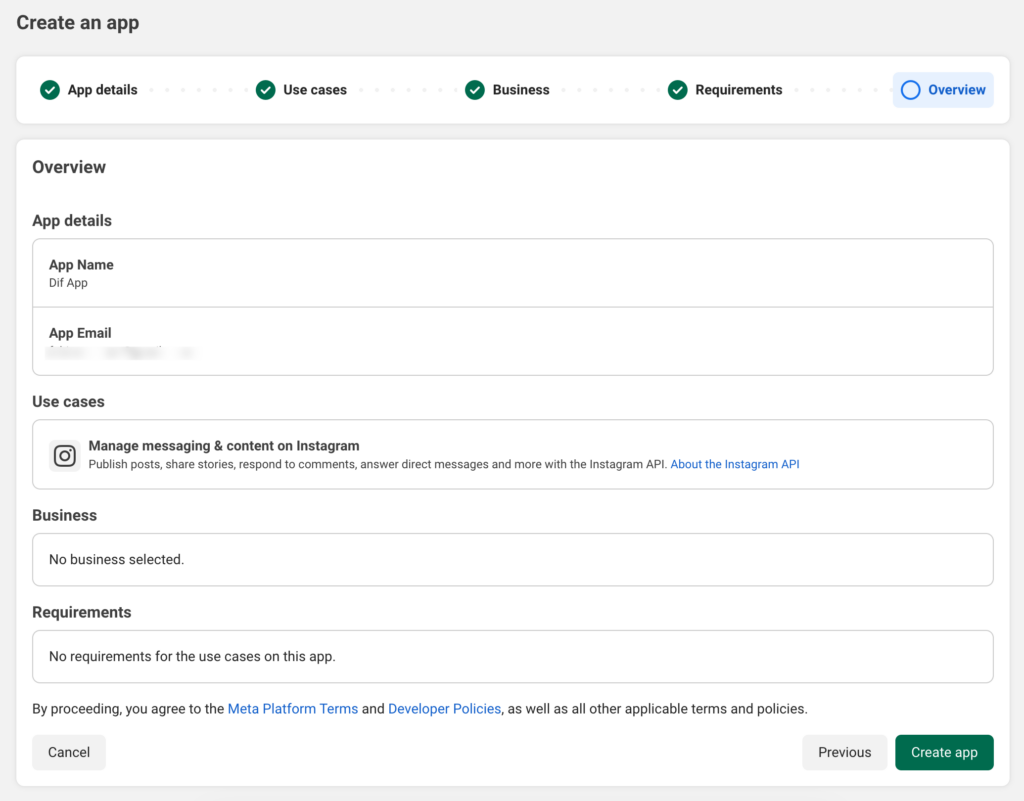The height and width of the screenshot is (801, 1024).
Task: Open the Developer Policies link
Action: 444,709
